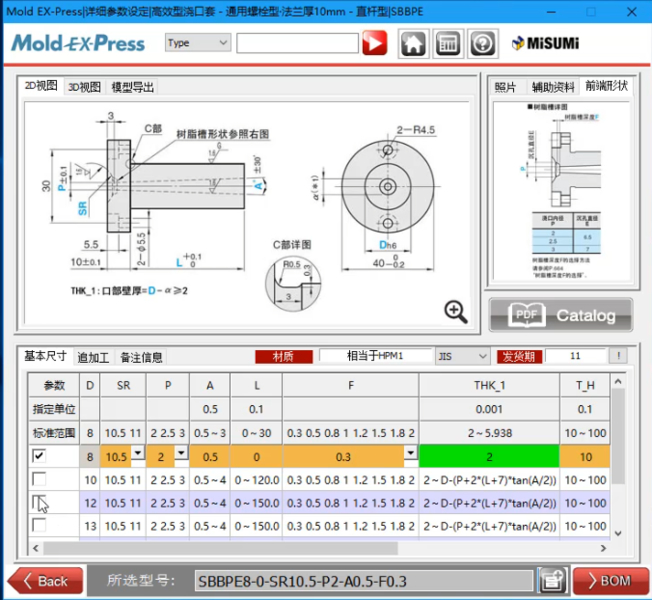This screenshot has height=600, width=652.
Task: Click the D value 13 cell
Action: click(x=90, y=526)
